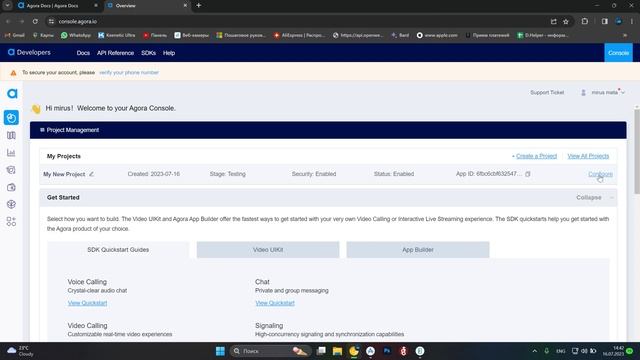The height and width of the screenshot is (360, 640).
Task: Close the Overview browser tab
Action: pos(185,5)
